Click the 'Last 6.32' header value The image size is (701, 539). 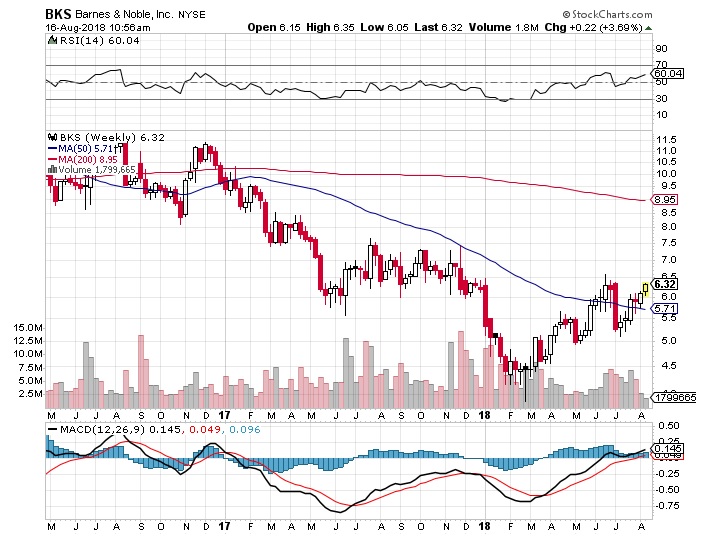[x=439, y=27]
